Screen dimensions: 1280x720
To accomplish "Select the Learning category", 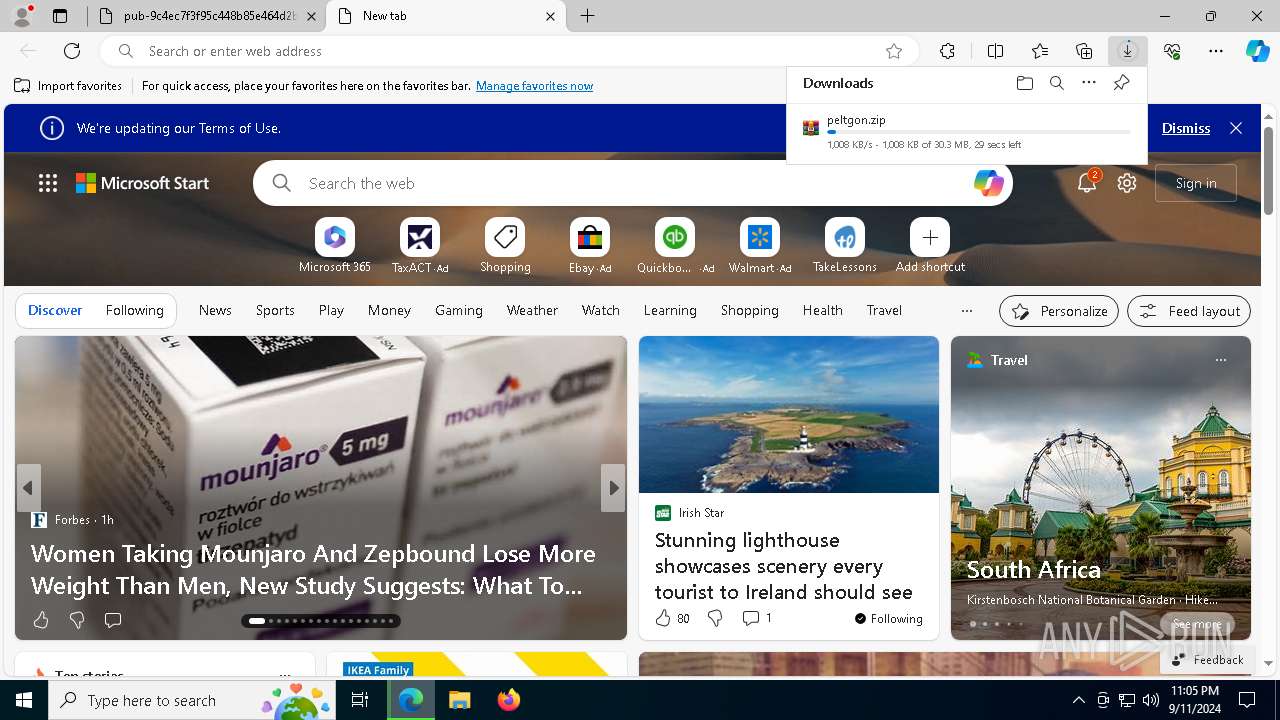I will click(670, 311).
